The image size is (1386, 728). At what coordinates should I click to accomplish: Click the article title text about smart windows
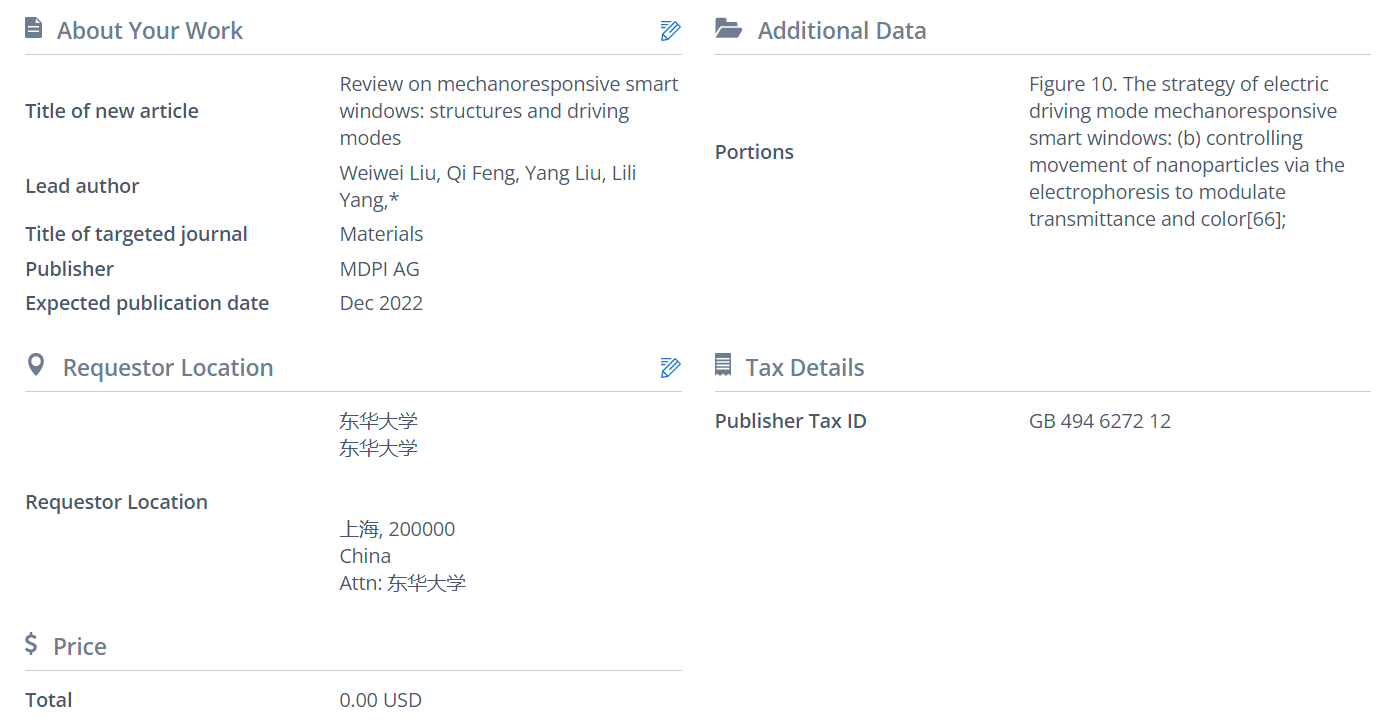click(508, 111)
